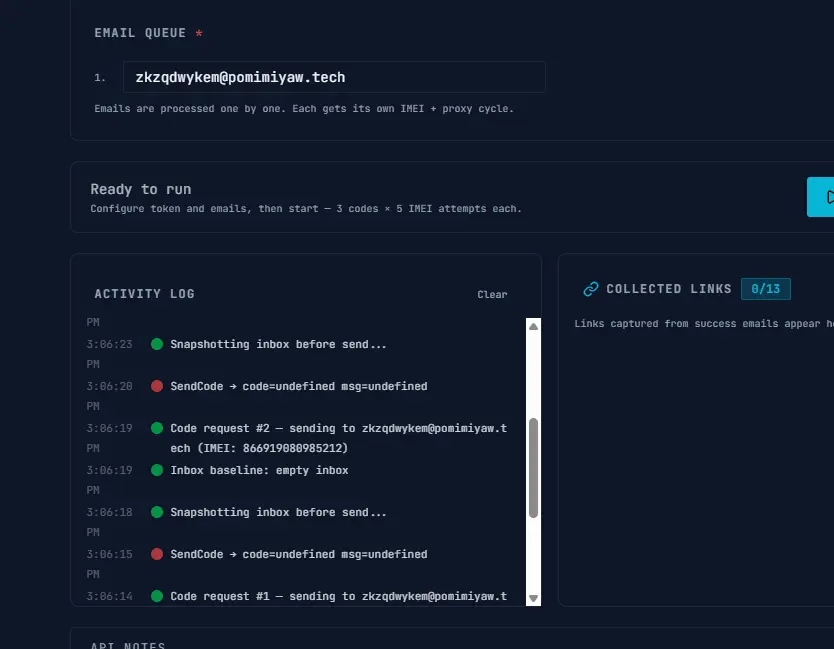Click timestamp '3:06:19' of Inbox baseline entry

[109, 470]
